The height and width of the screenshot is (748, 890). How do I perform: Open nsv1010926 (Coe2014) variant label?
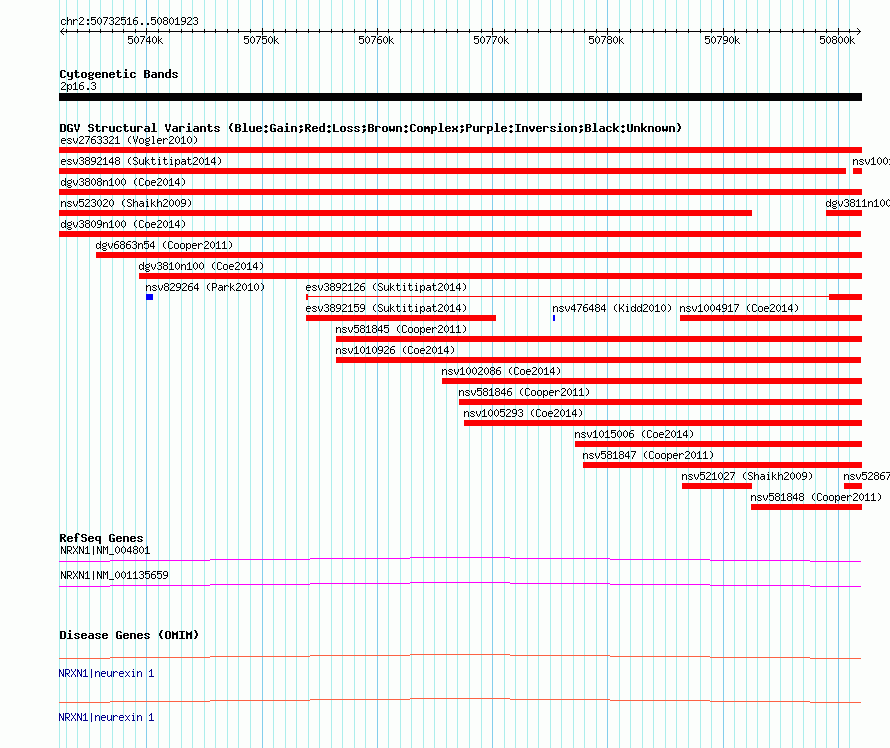click(394, 350)
